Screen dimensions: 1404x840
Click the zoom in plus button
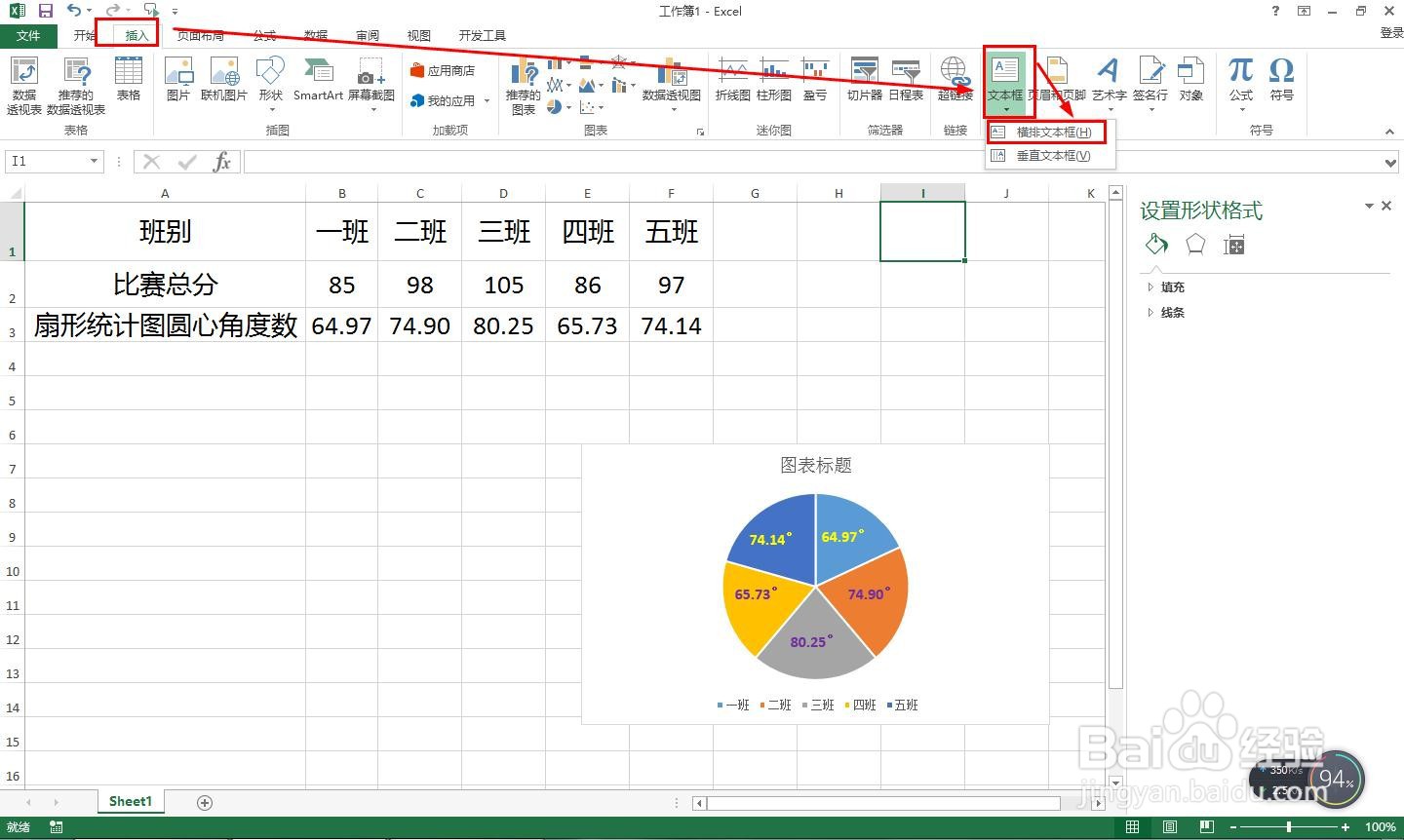click(1346, 827)
